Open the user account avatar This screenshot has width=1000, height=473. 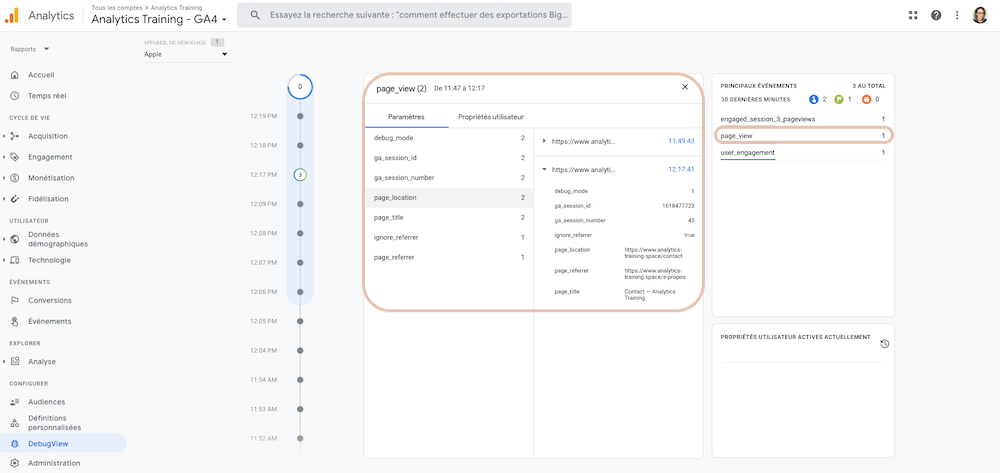(980, 15)
